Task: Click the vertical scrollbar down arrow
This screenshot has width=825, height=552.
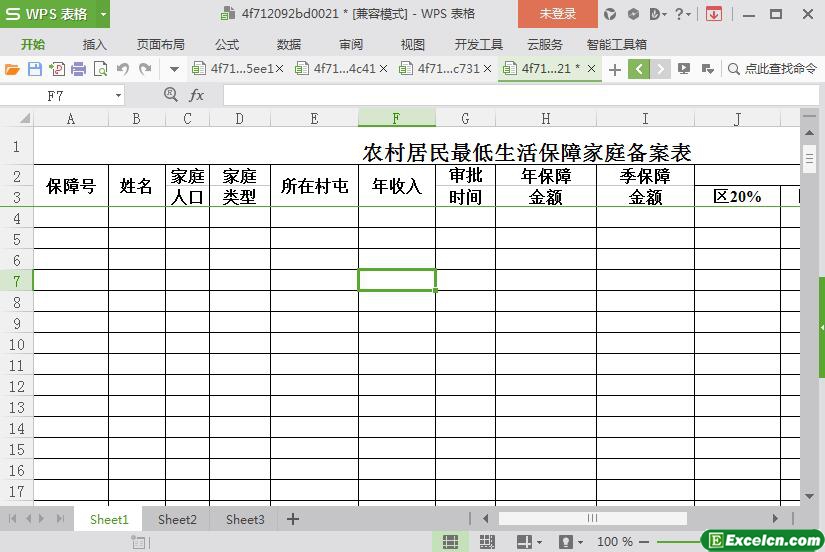Action: pos(809,496)
